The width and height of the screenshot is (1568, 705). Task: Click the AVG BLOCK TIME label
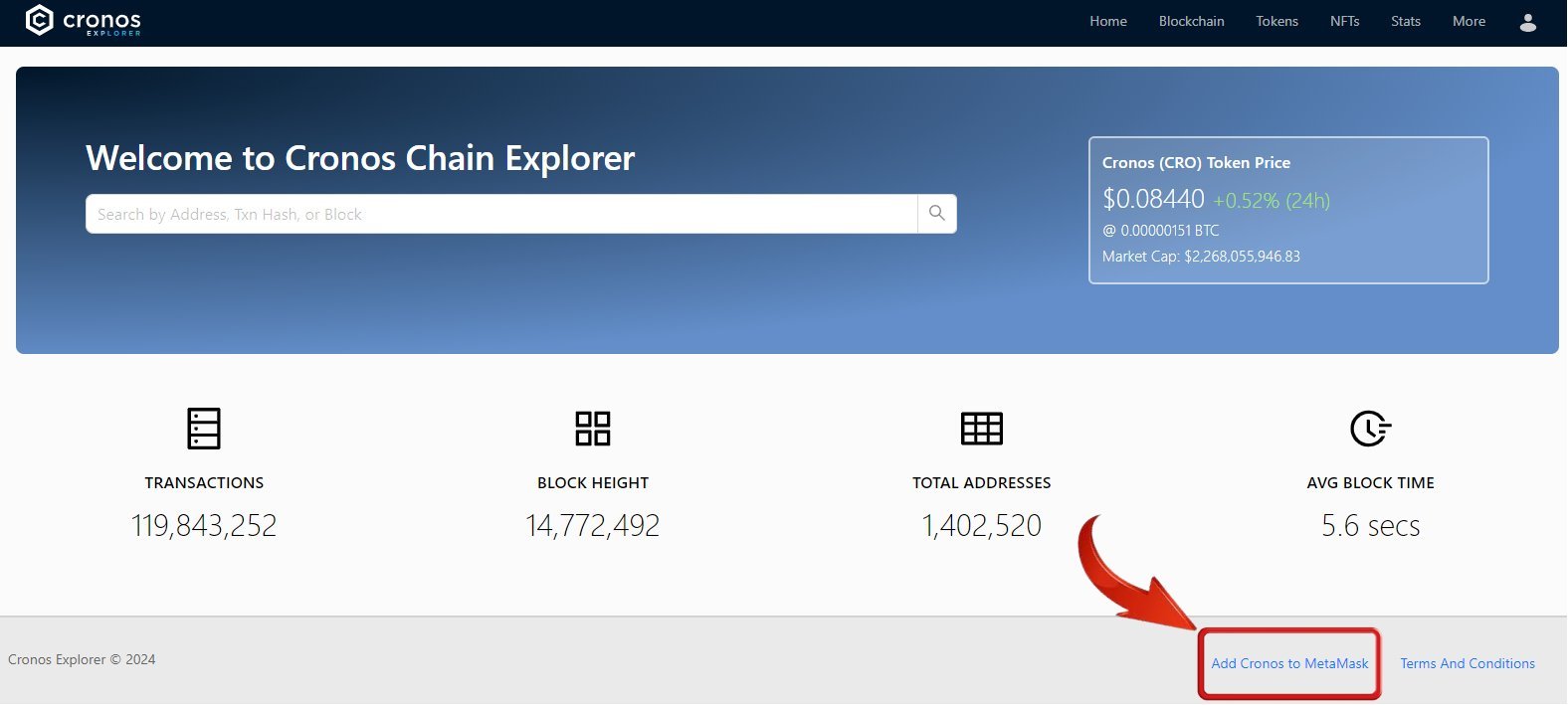[1371, 483]
